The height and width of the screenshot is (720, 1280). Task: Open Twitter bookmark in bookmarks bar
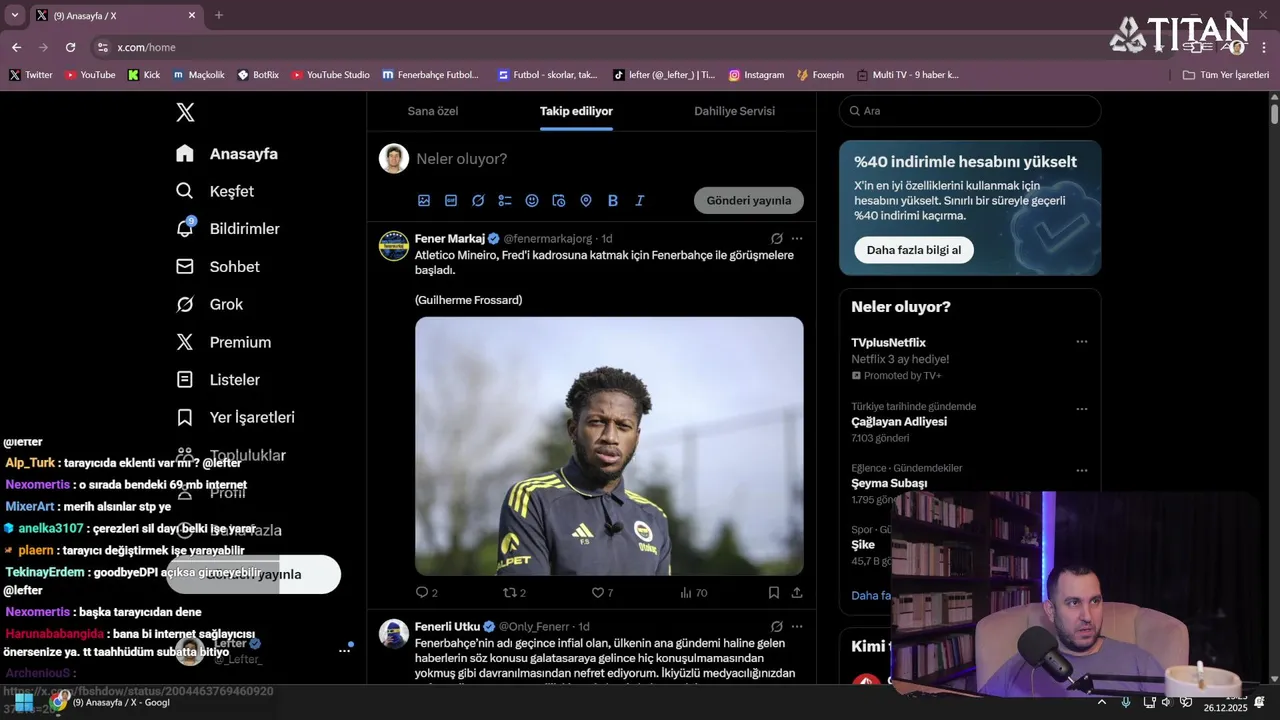[x=31, y=75]
